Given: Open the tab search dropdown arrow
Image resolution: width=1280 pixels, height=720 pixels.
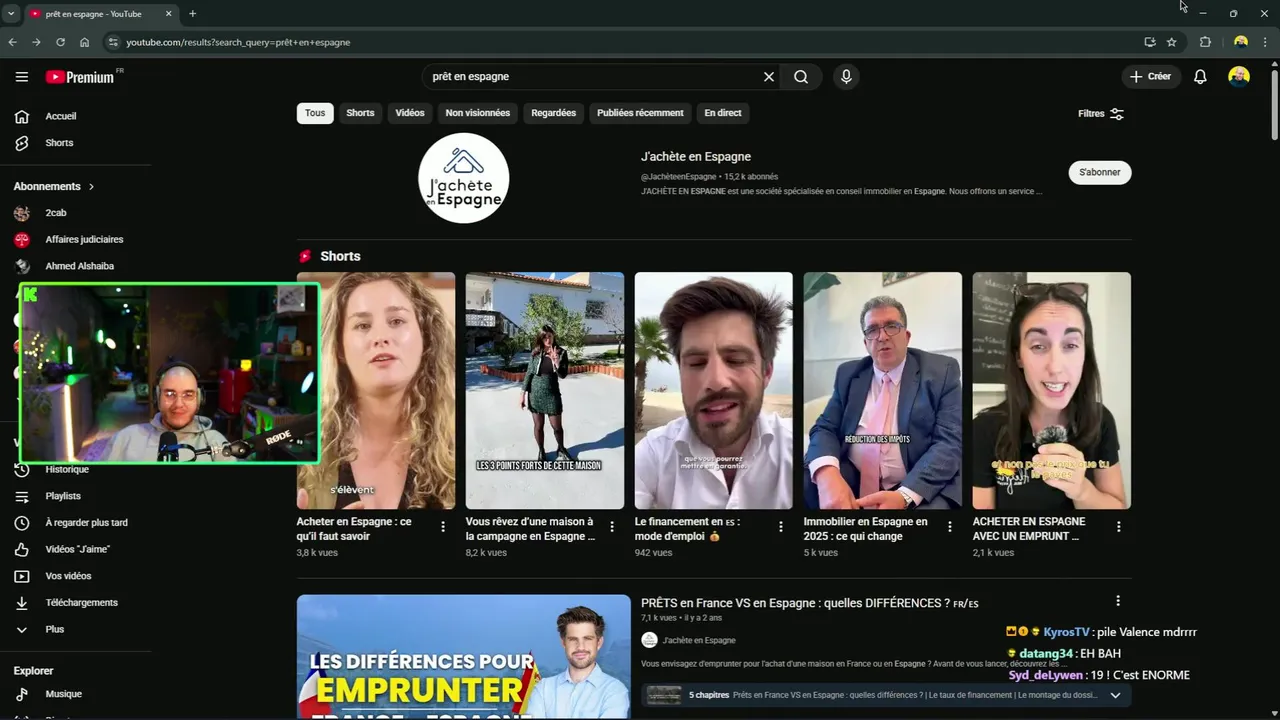Looking at the screenshot, I should 11,14.
